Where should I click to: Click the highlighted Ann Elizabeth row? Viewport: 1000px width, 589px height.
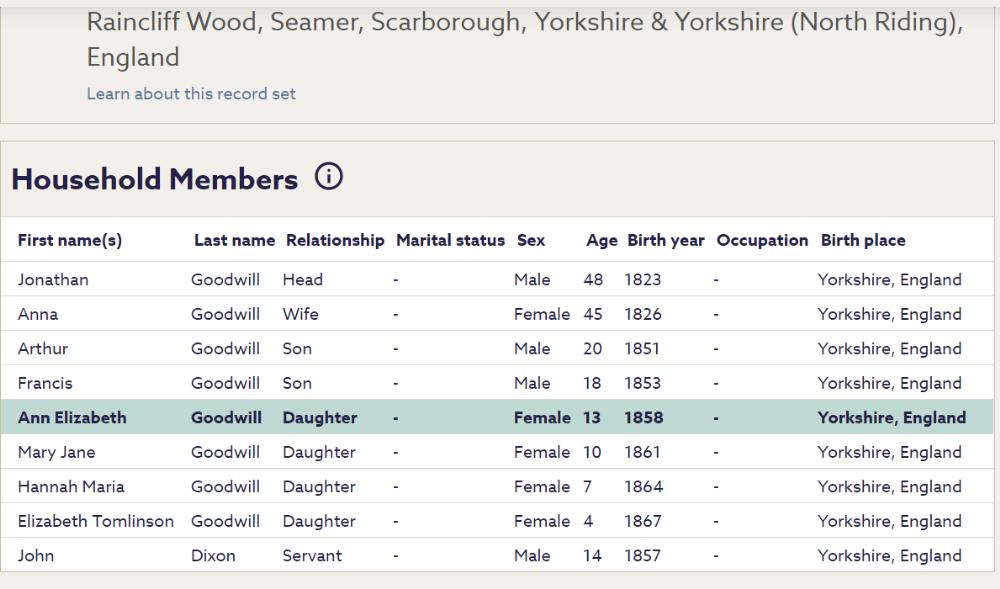tap(72, 418)
